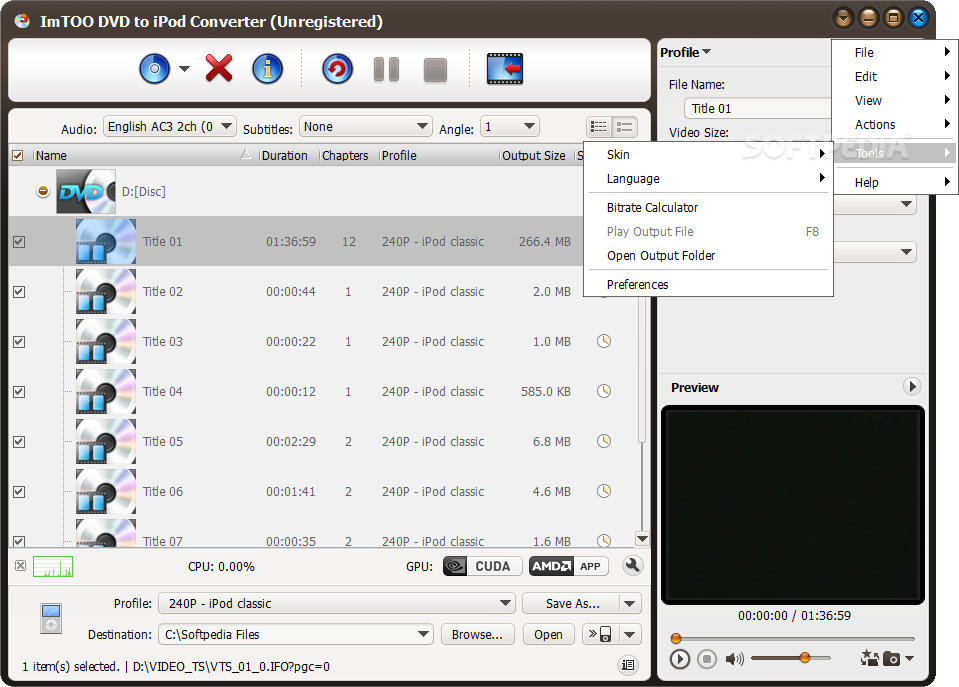
Task: Toggle NVIDIA CUDA GPU acceleration
Action: click(x=482, y=566)
